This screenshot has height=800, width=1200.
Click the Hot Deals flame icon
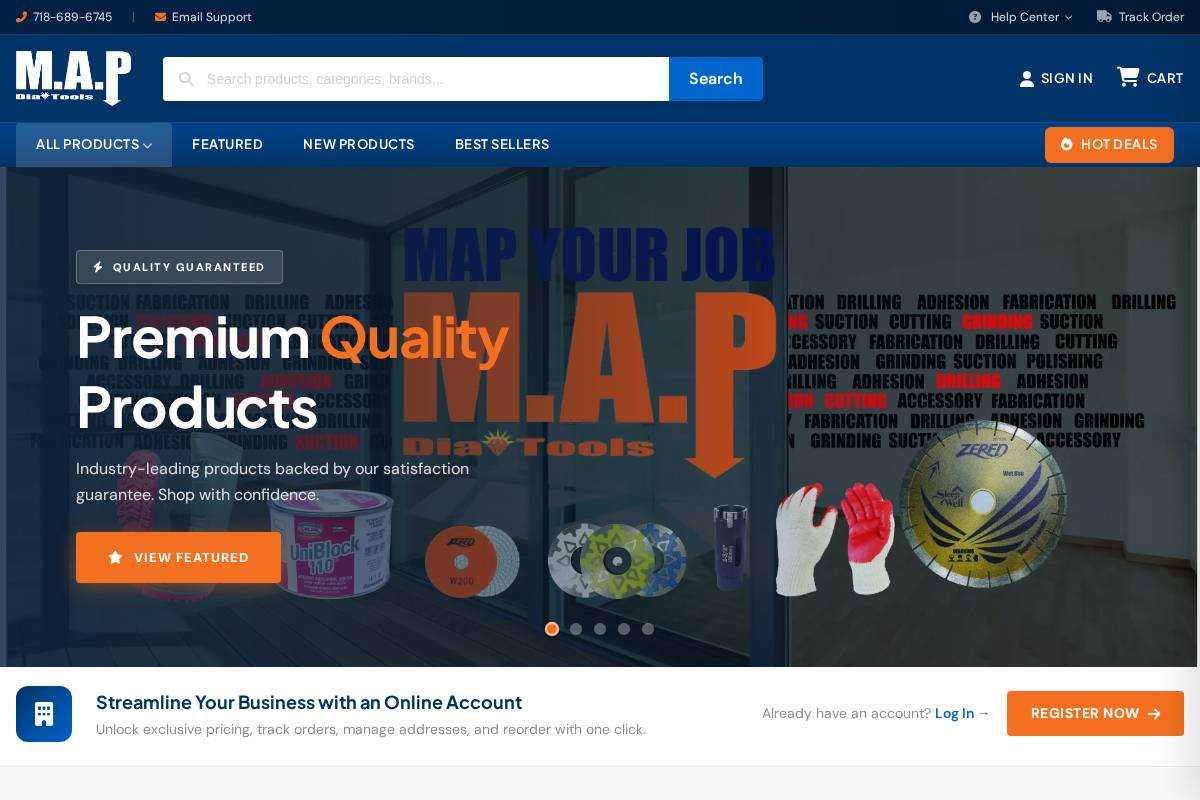tap(1066, 144)
